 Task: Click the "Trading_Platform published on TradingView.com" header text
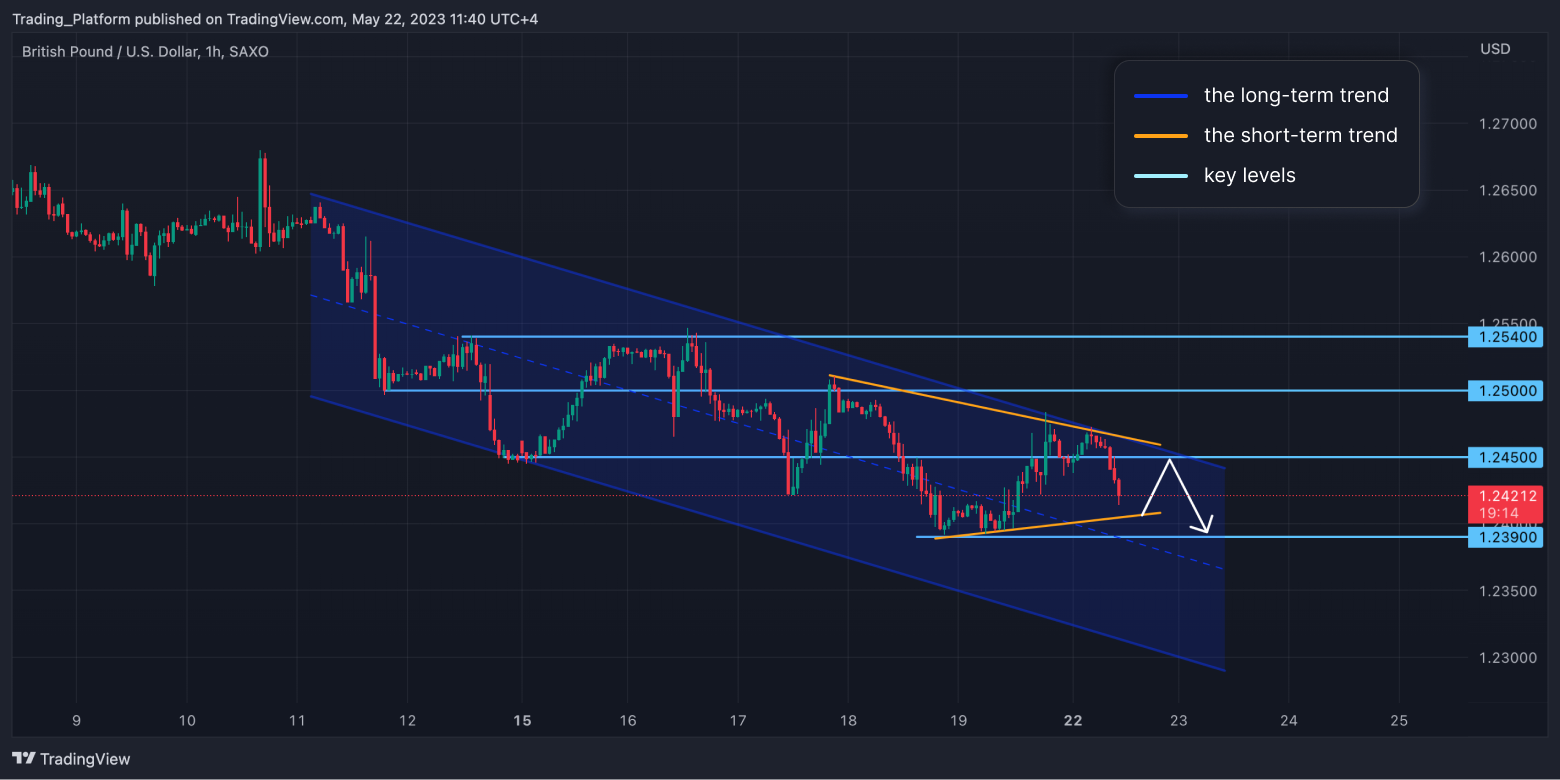coord(179,19)
